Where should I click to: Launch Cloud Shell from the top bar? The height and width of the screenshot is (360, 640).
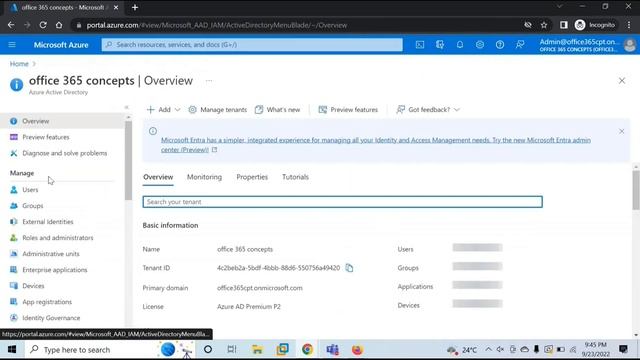click(420, 45)
